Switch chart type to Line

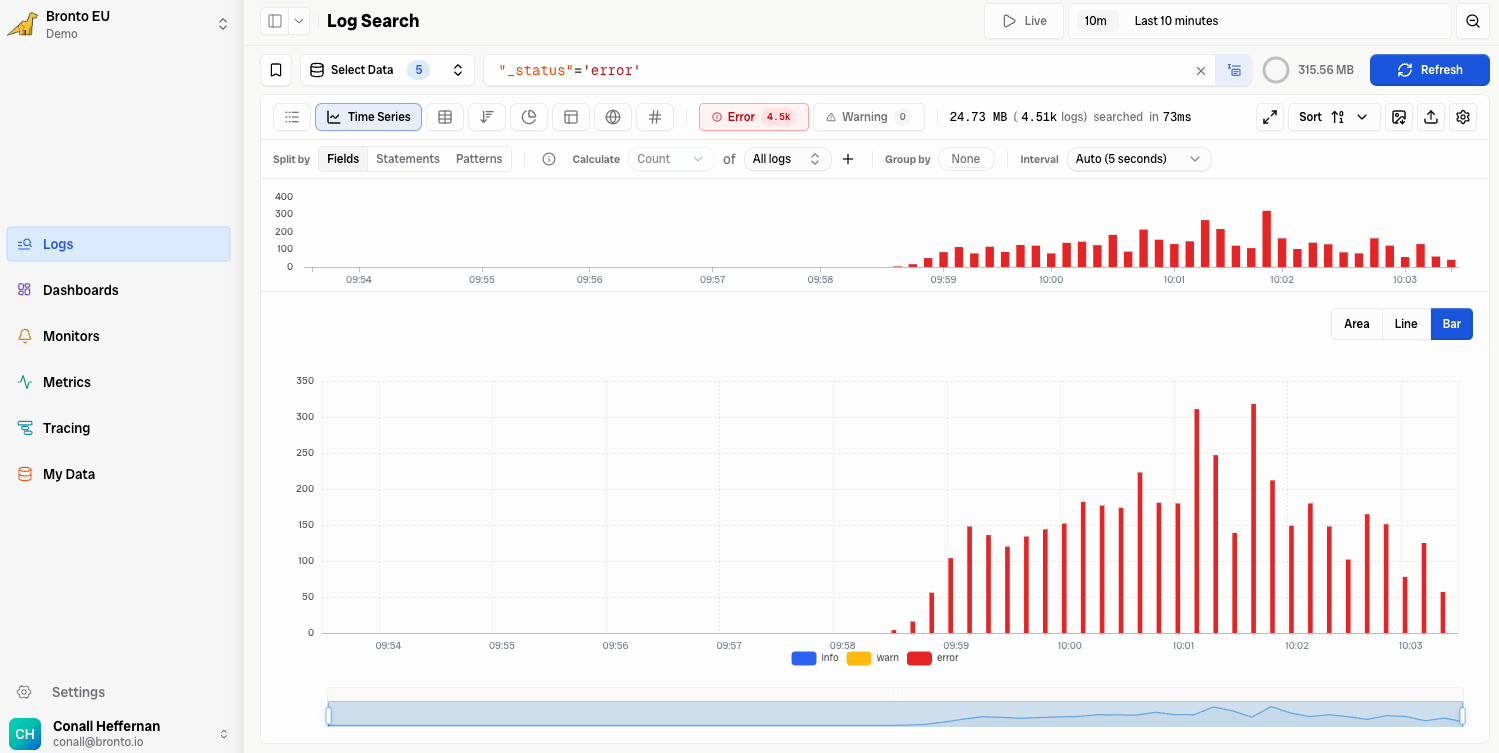click(x=1406, y=324)
